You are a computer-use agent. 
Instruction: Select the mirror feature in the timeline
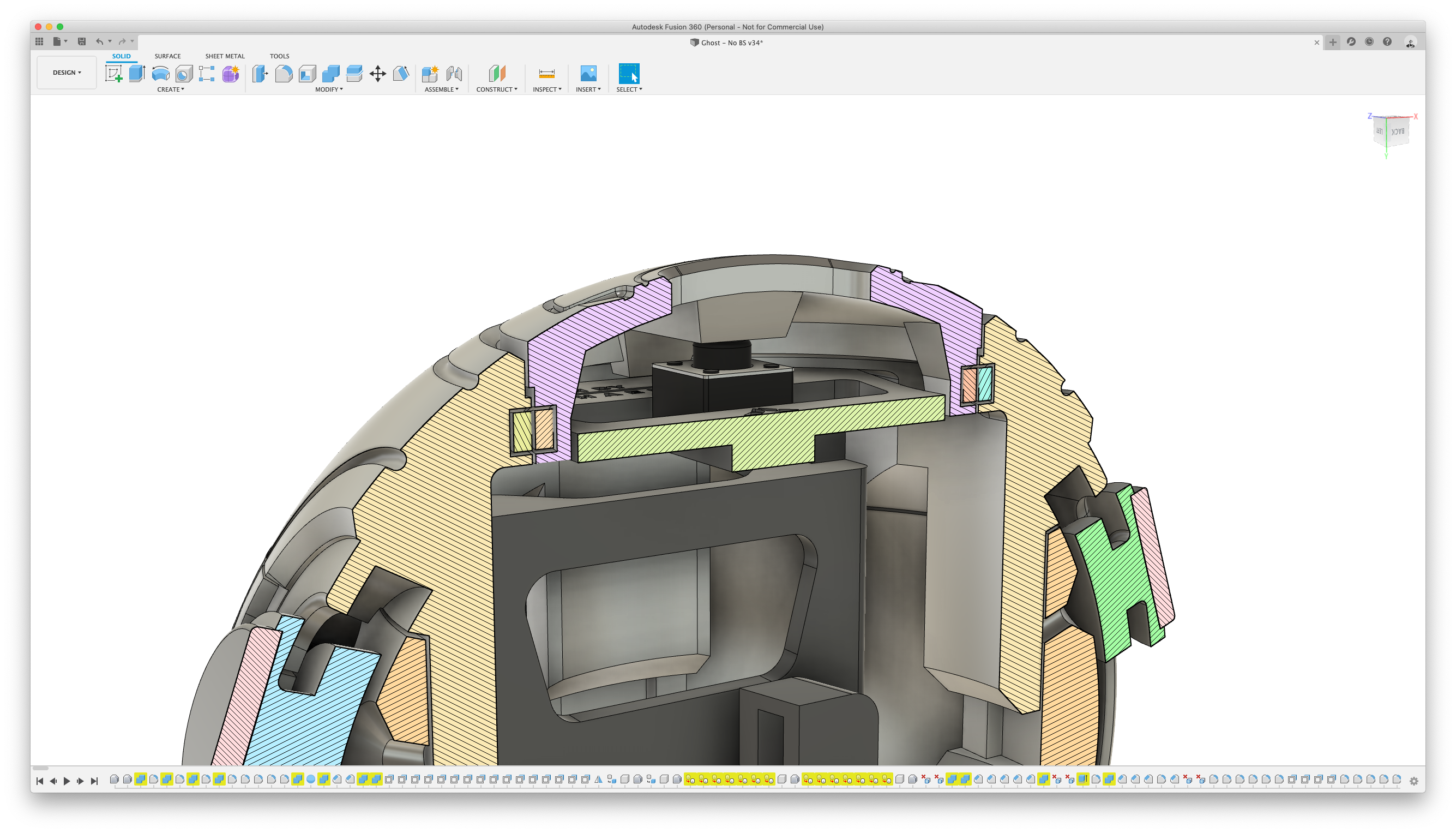598,779
